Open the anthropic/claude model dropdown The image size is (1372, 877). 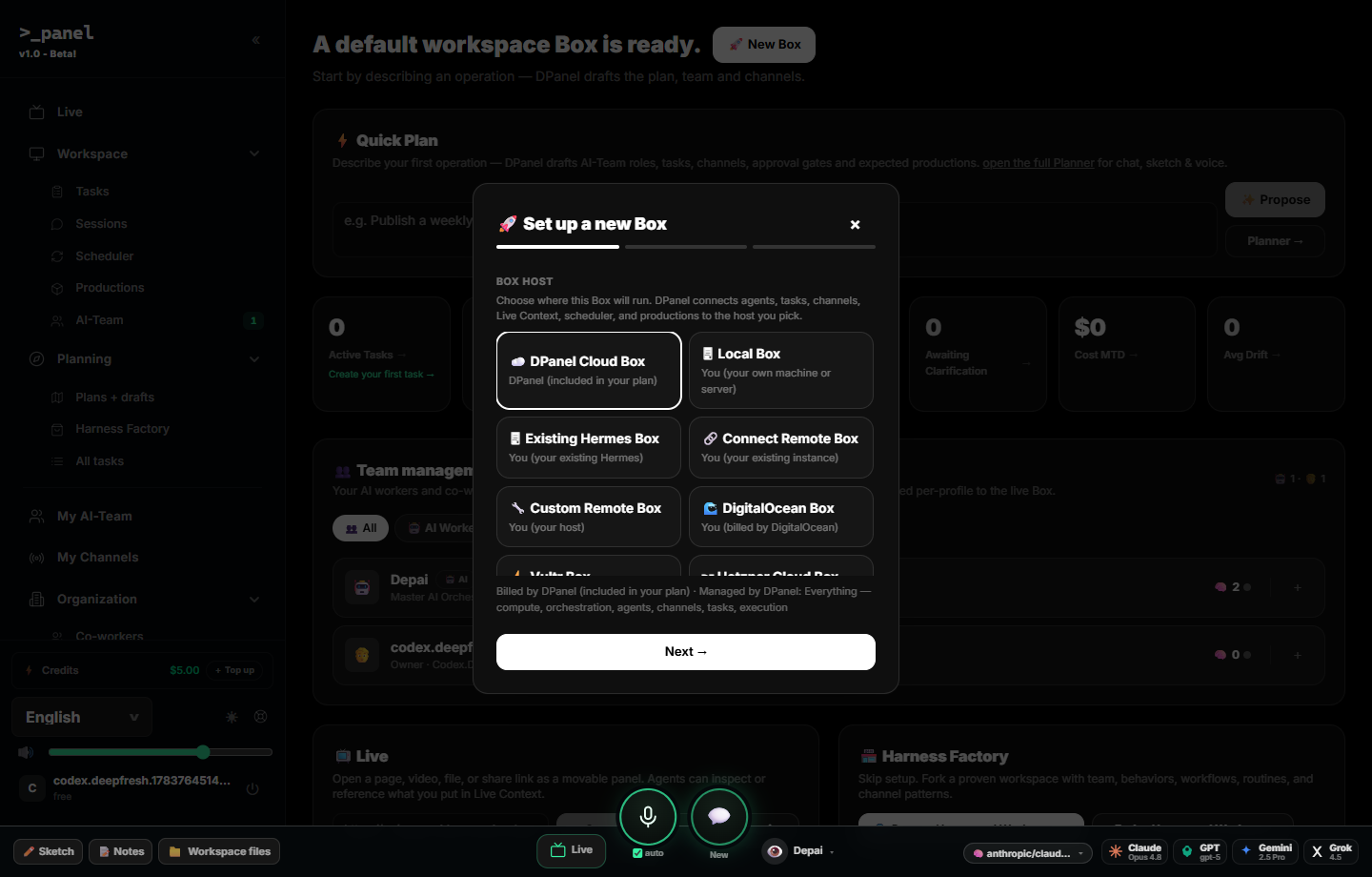[x=1029, y=853]
